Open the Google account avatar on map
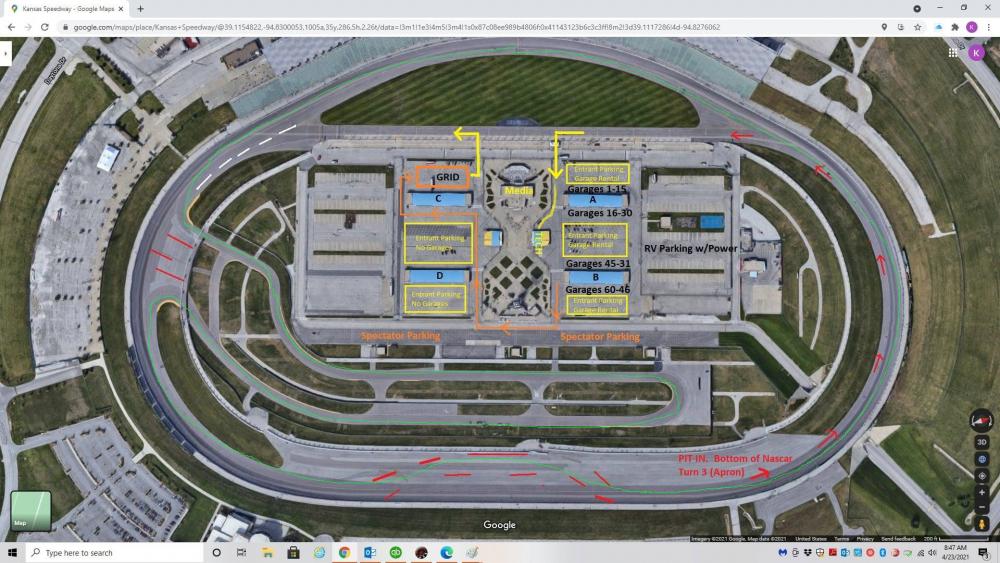Image resolution: width=1000 pixels, height=563 pixels. pos(976,53)
